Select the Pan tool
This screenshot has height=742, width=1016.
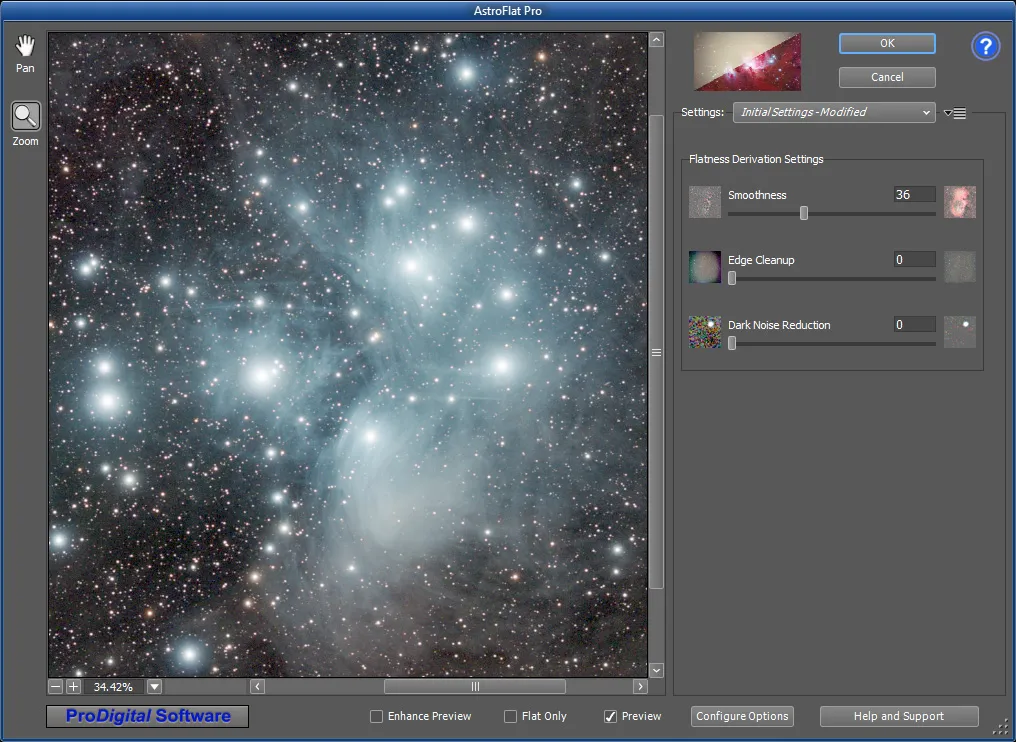tap(24, 44)
